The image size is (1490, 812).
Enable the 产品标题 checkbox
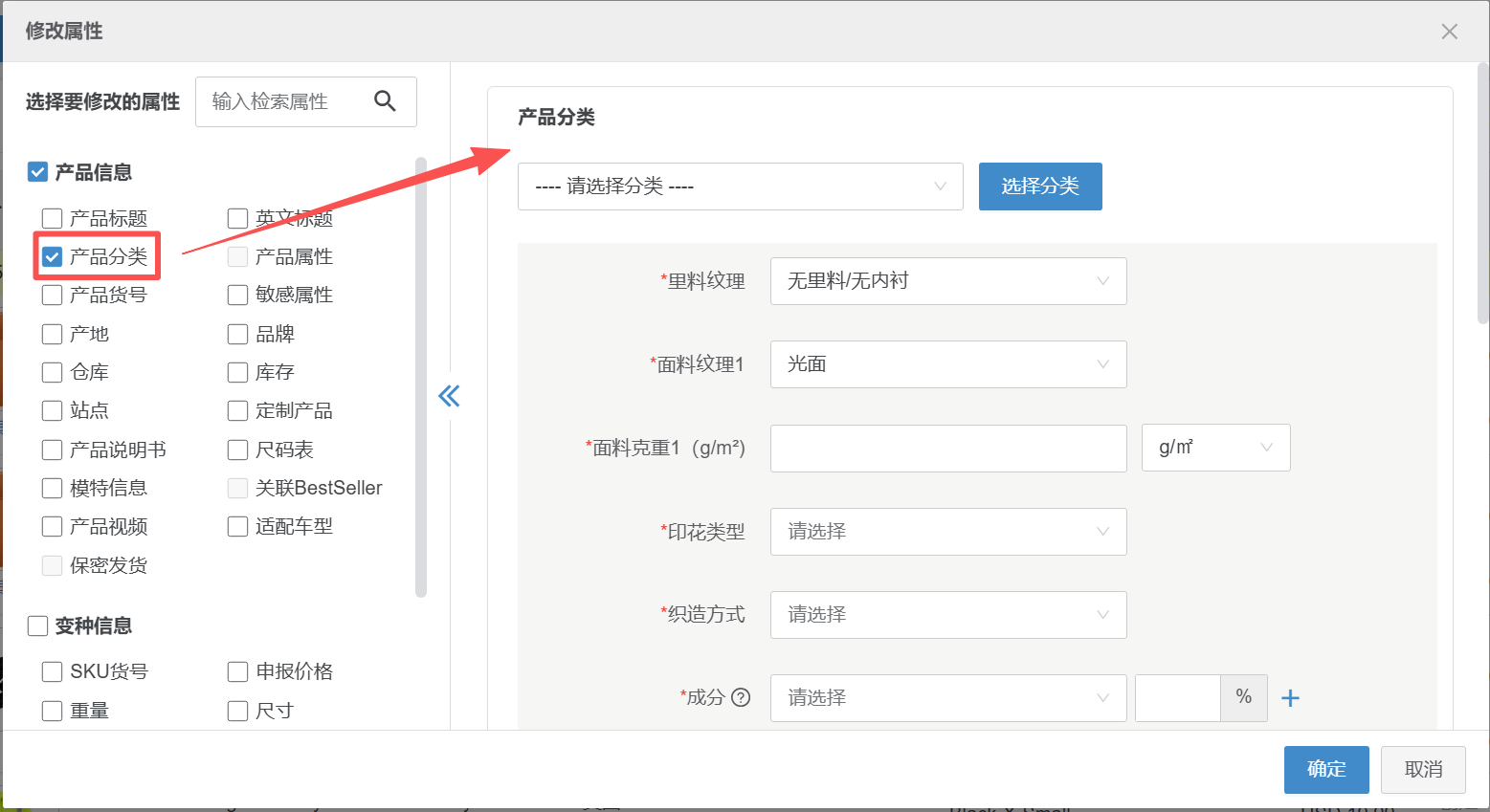(52, 217)
